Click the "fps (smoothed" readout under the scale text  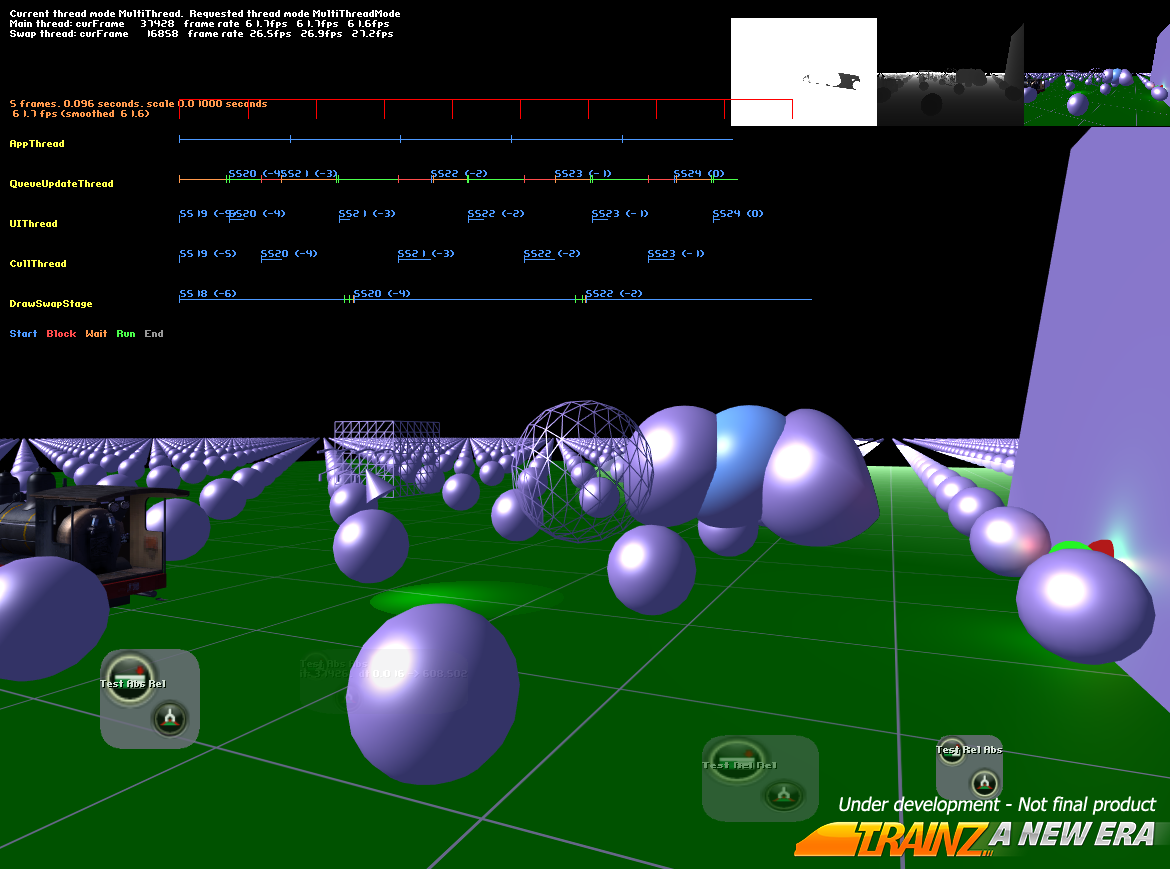point(81,114)
